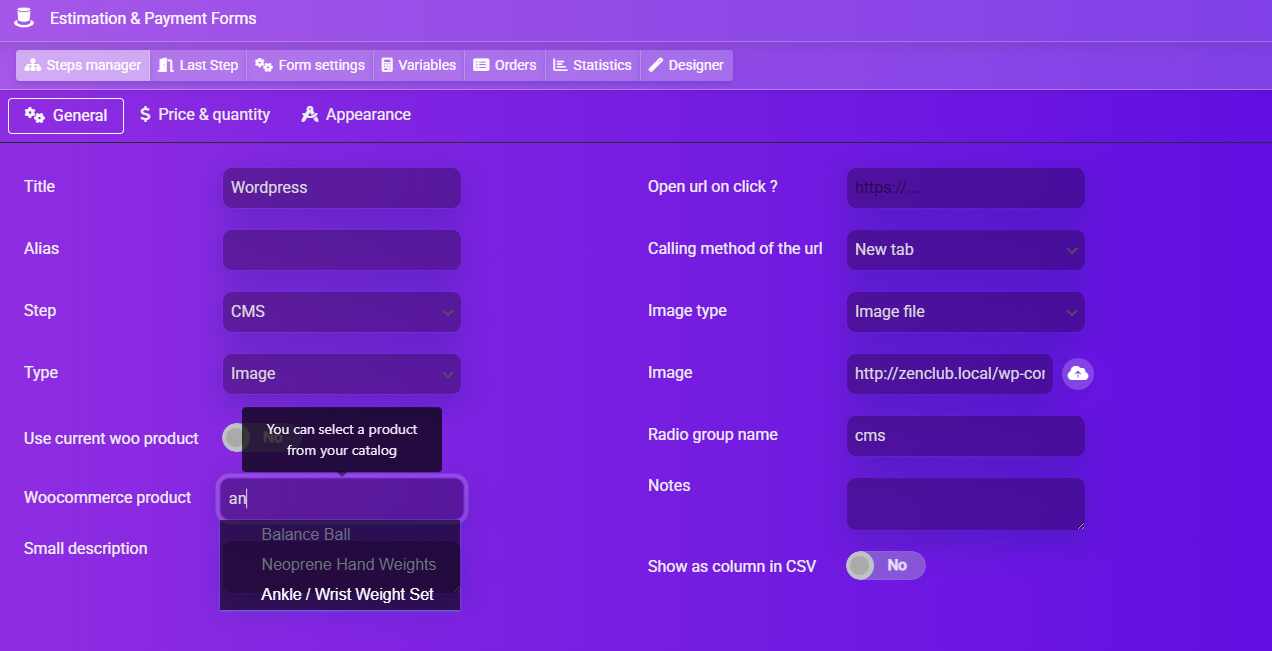Switch to the Orders tab
This screenshot has height=651, width=1272.
[x=505, y=65]
